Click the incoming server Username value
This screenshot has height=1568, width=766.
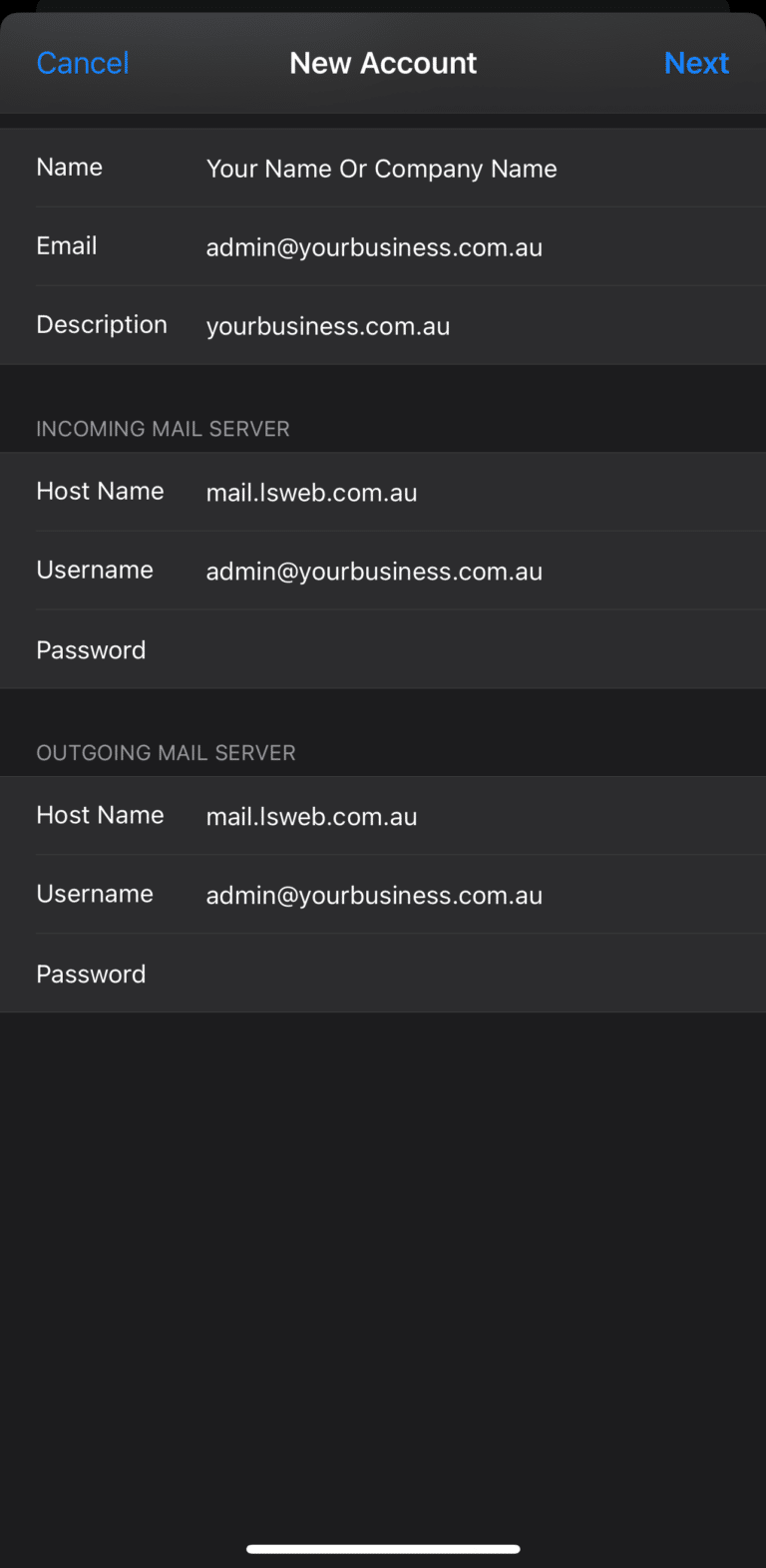point(374,572)
